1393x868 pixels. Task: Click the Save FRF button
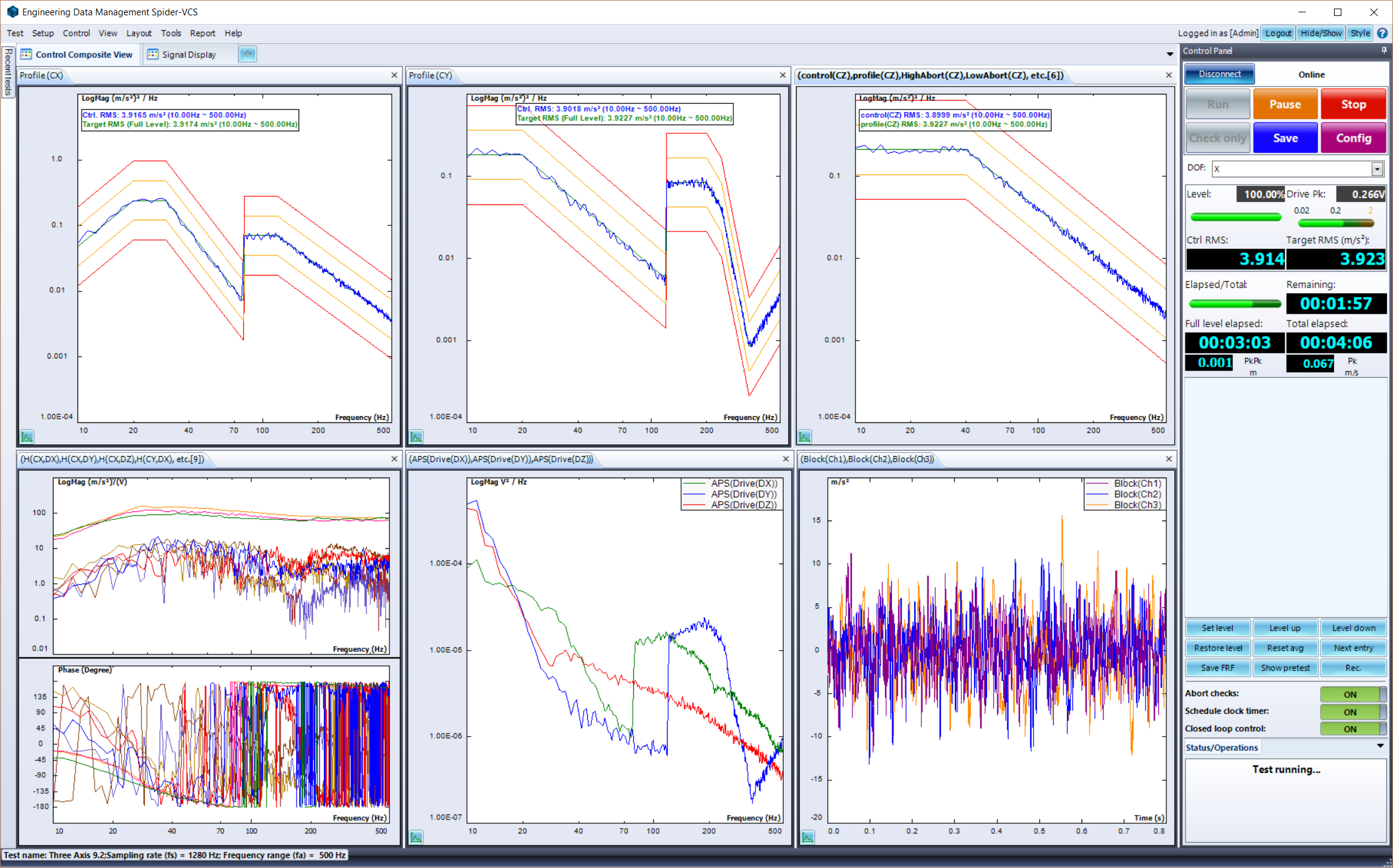(x=1217, y=668)
